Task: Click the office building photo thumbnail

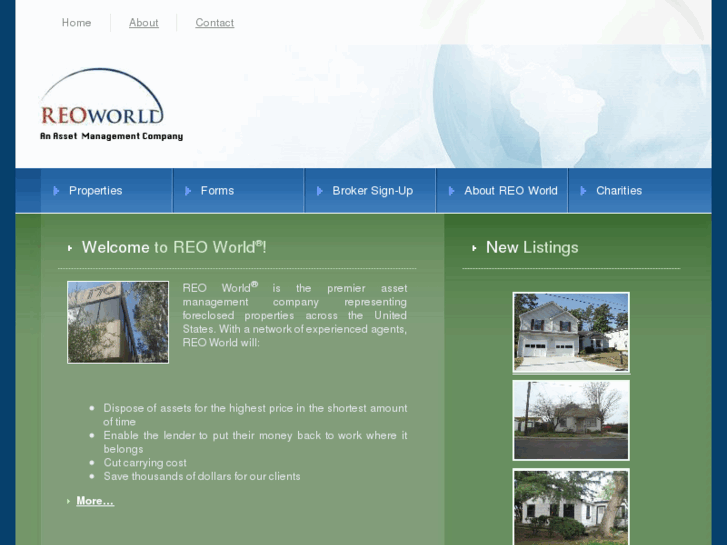Action: (x=118, y=322)
